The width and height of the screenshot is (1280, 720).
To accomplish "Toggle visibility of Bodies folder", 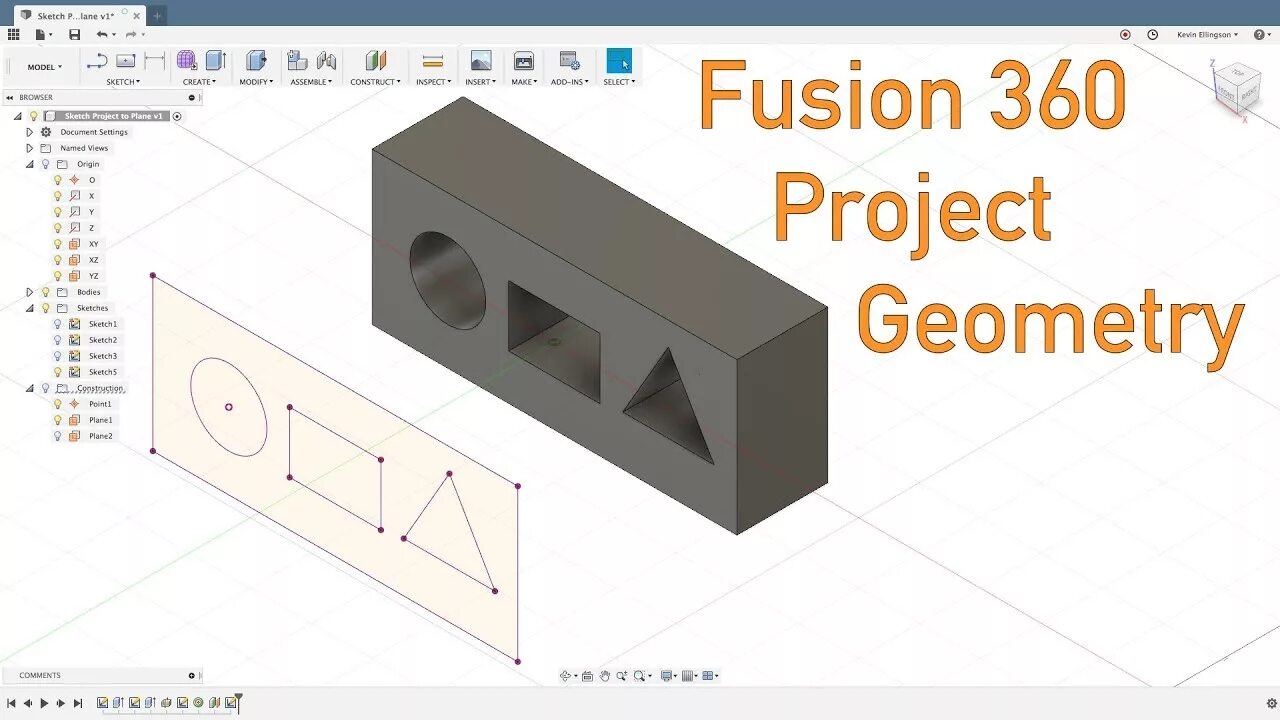I will click(x=45, y=292).
